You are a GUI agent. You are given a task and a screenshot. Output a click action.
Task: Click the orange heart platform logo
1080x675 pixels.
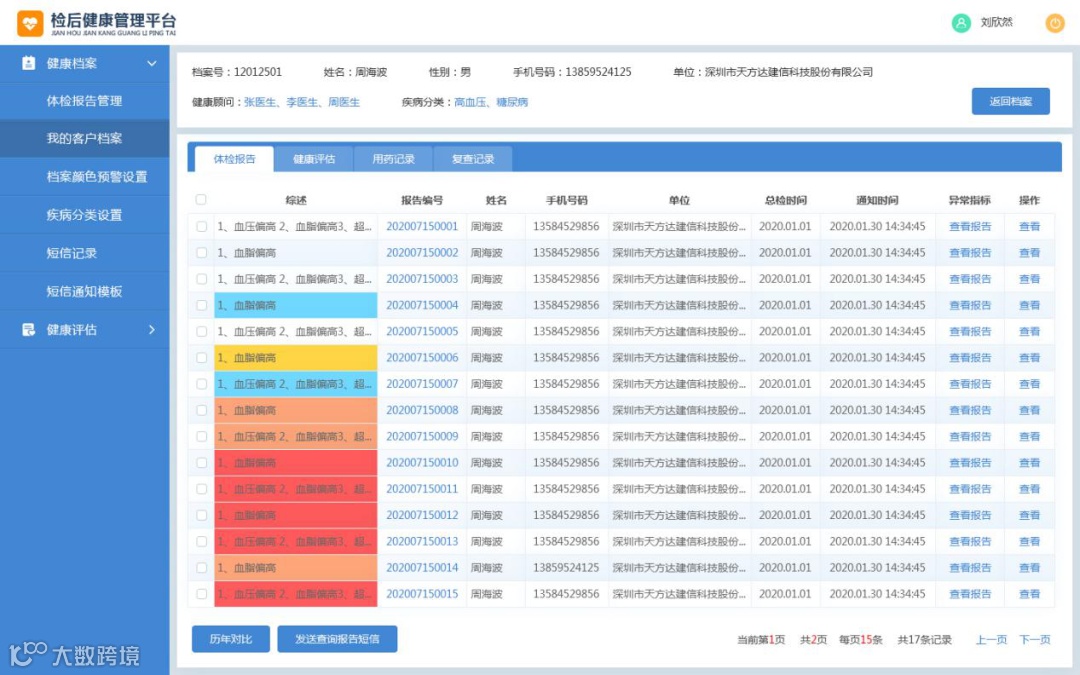point(30,23)
